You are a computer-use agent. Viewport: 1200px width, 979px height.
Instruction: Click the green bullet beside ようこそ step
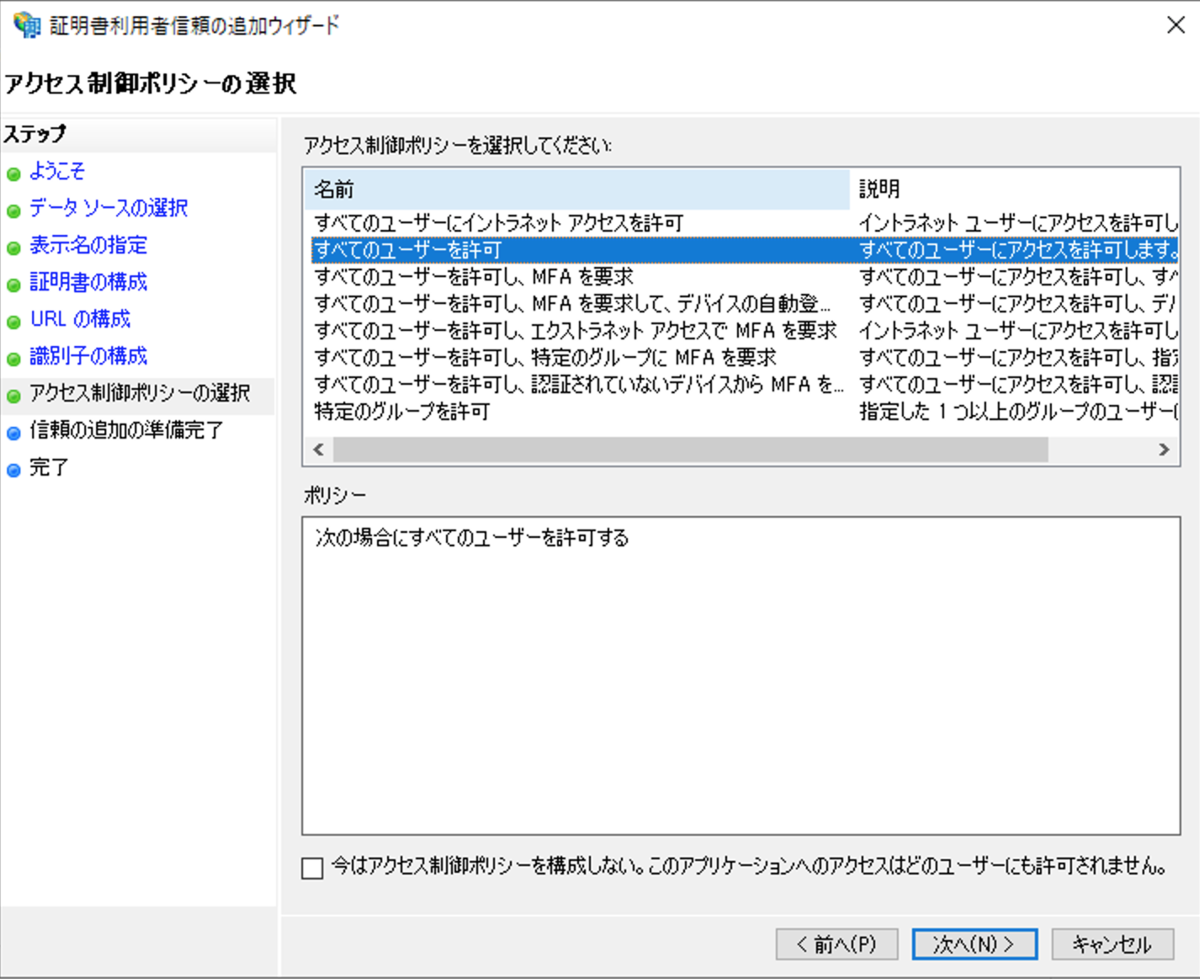(12, 171)
